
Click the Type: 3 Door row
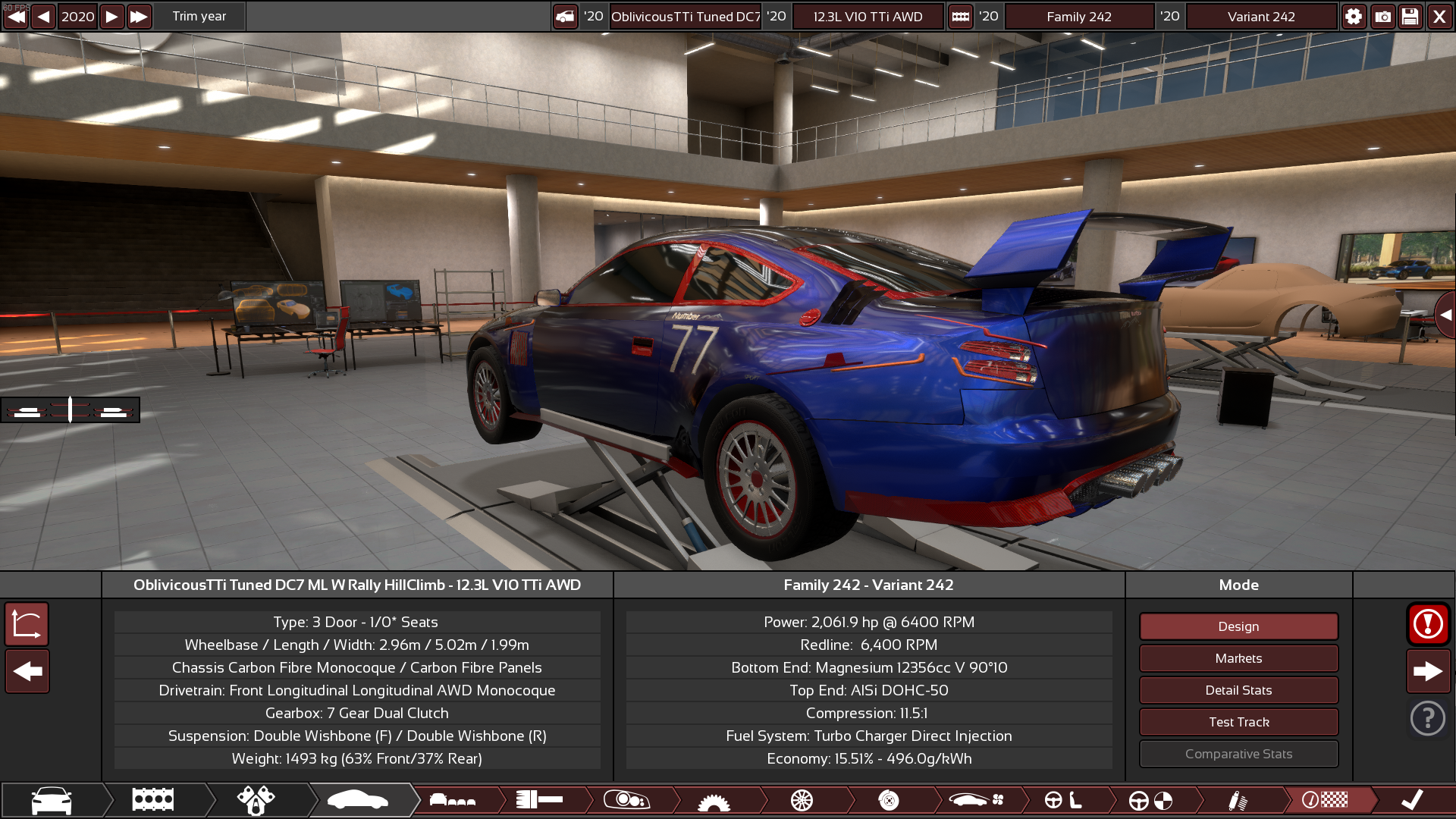357,622
